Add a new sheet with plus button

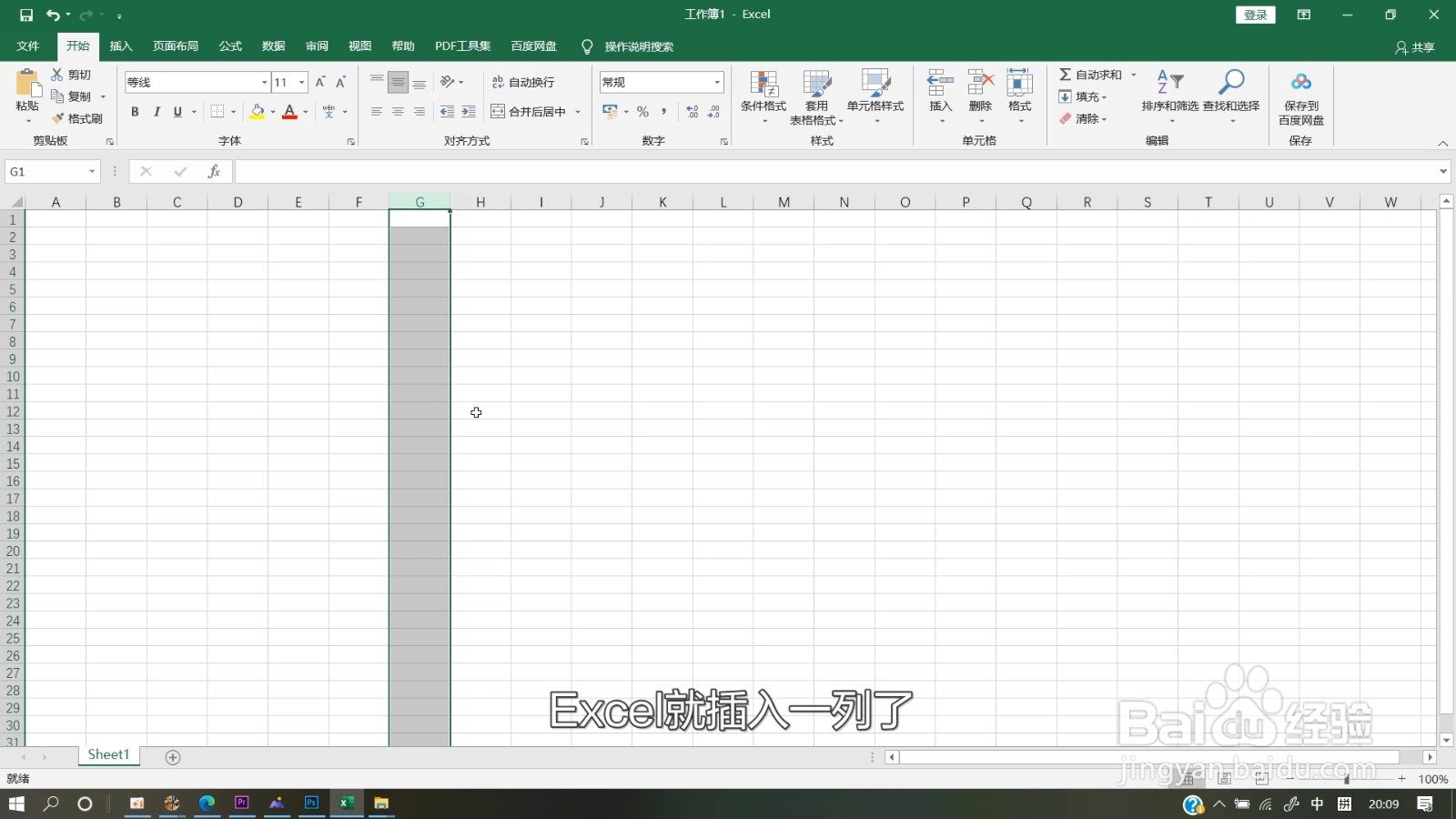pyautogui.click(x=173, y=757)
